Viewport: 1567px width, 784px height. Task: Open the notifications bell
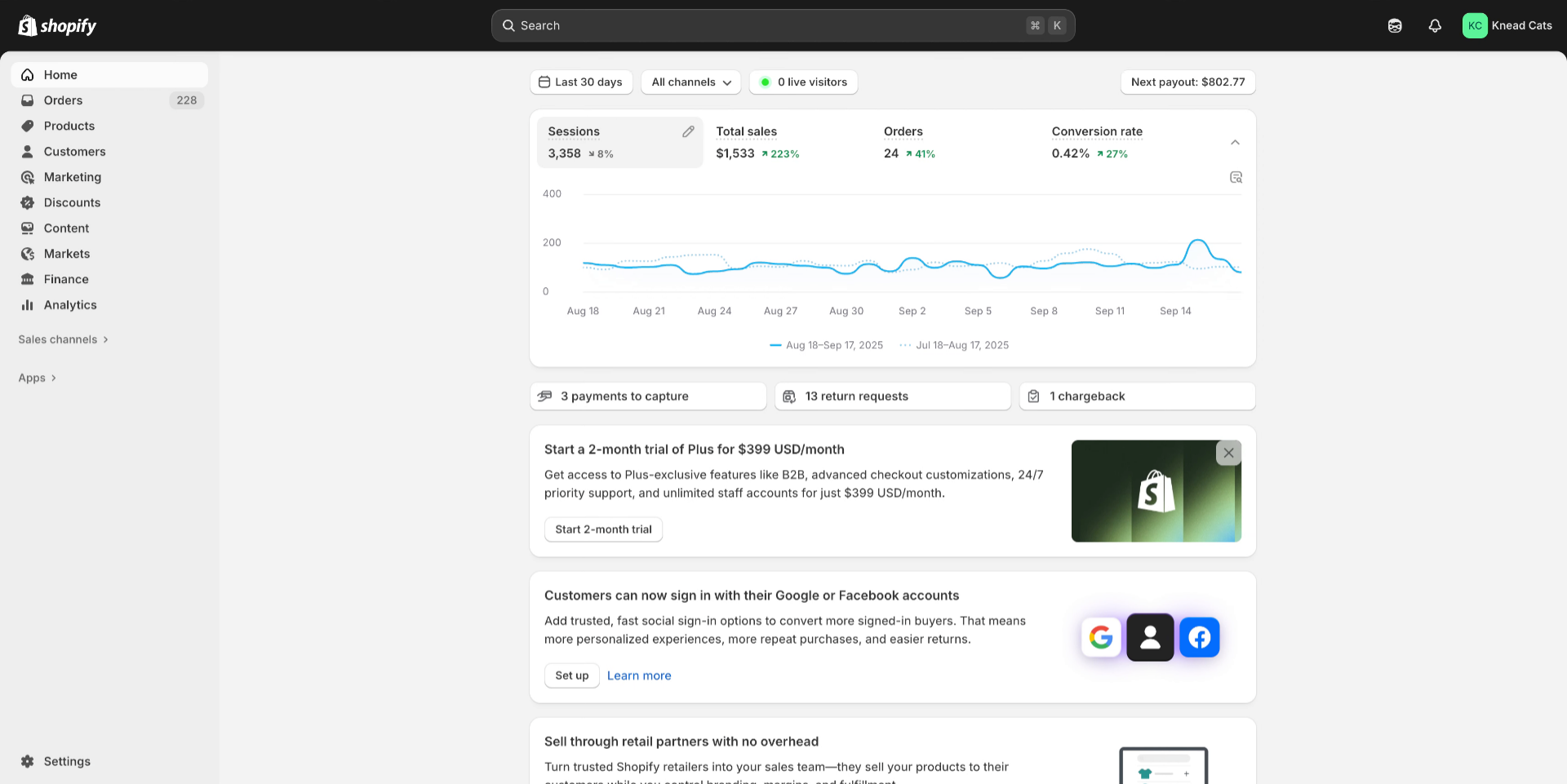[x=1435, y=26]
